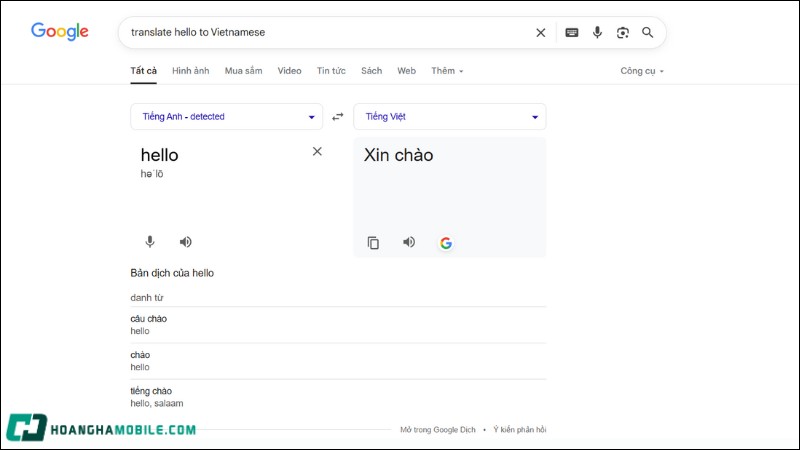Viewport: 800px width, 450px height.
Task: Expand the 'Tiếng Anh - detected' language dropdown
Action: point(226,117)
